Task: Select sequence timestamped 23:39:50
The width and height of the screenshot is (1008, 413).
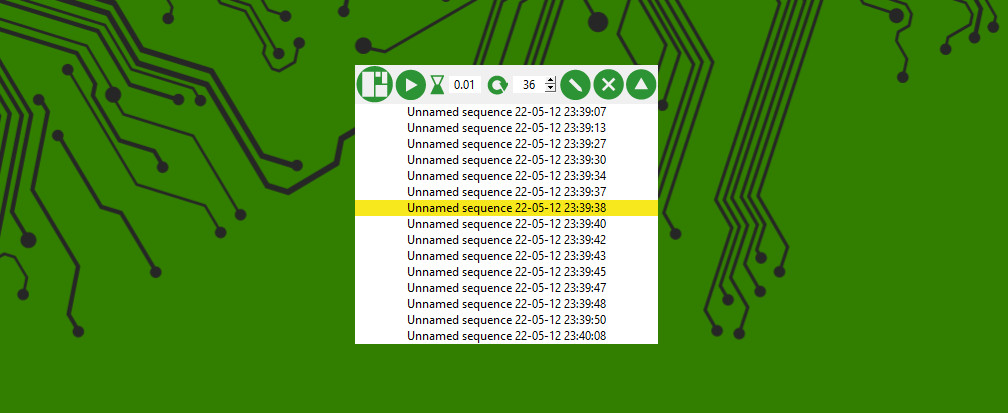Action: [x=507, y=320]
